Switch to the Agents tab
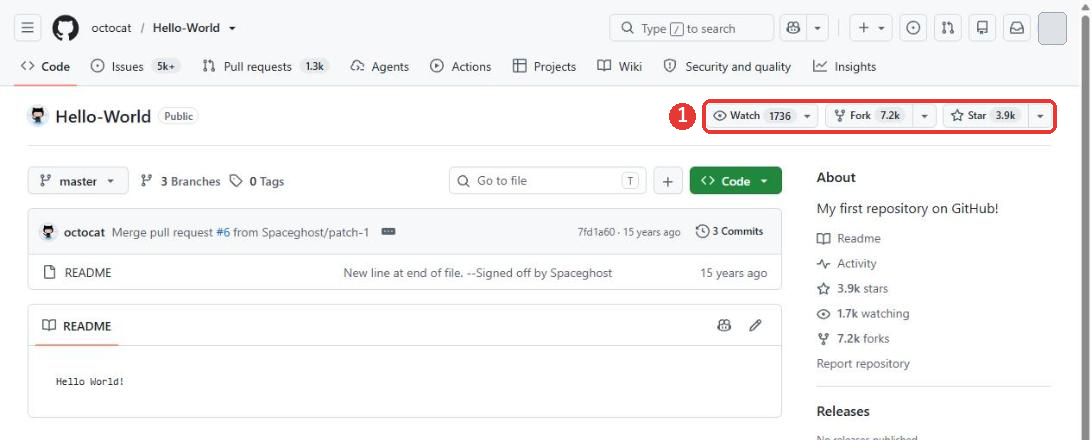The width and height of the screenshot is (1092, 440). pyautogui.click(x=380, y=67)
